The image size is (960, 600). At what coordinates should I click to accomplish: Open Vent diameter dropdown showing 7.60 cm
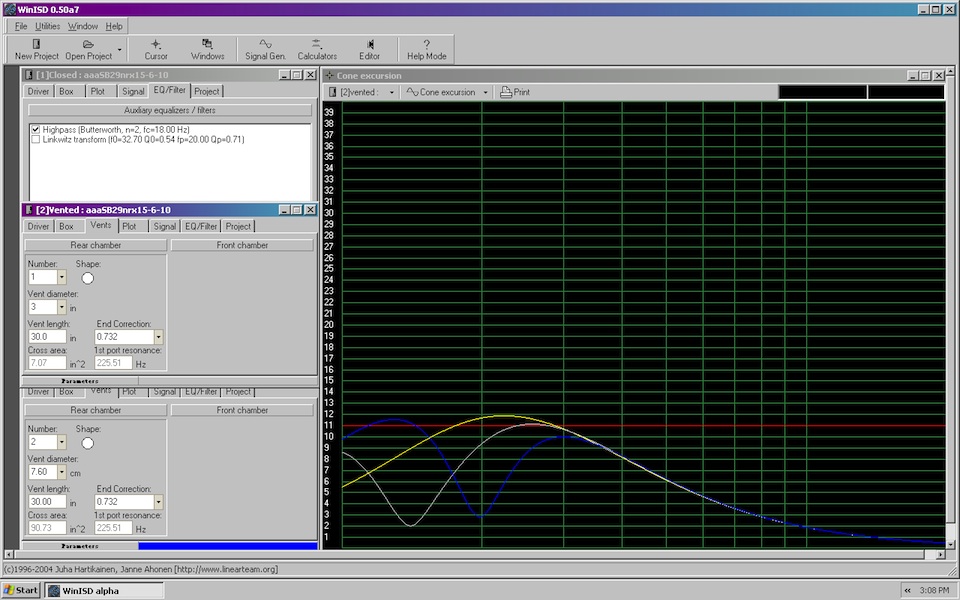click(x=61, y=472)
